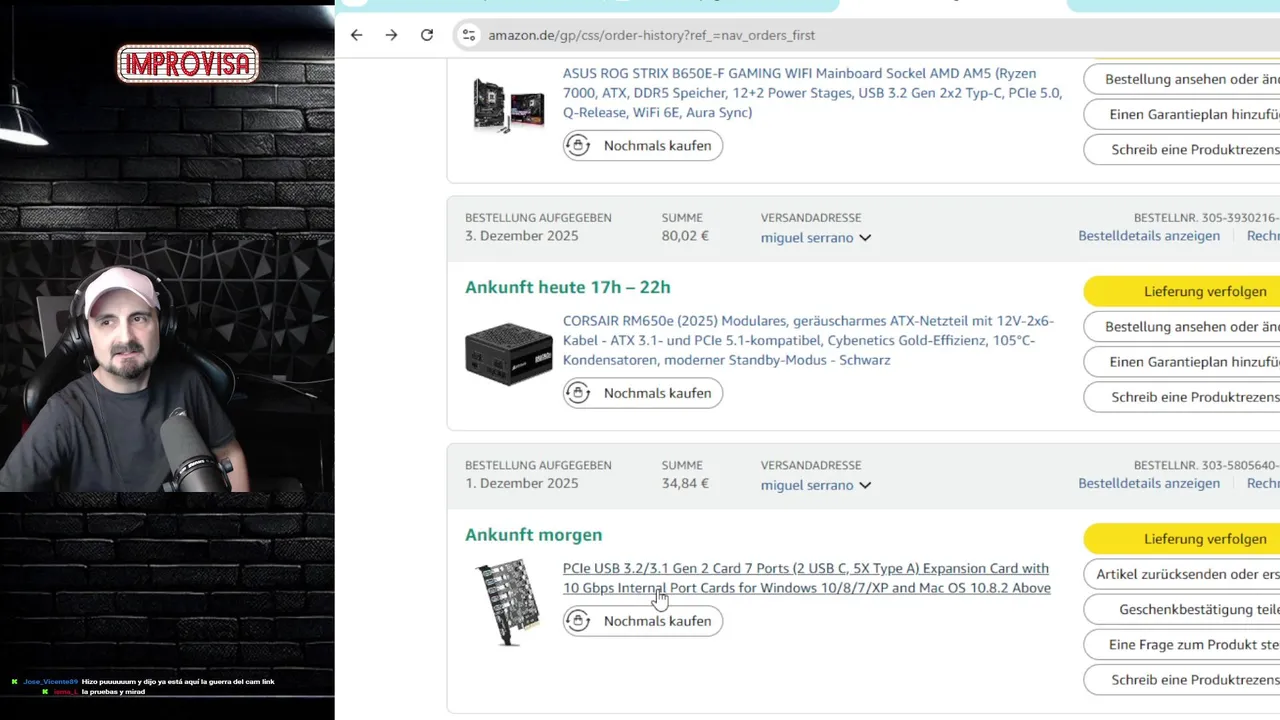Go forward with the browser forward arrow
Image resolution: width=1280 pixels, height=720 pixels.
[391, 35]
